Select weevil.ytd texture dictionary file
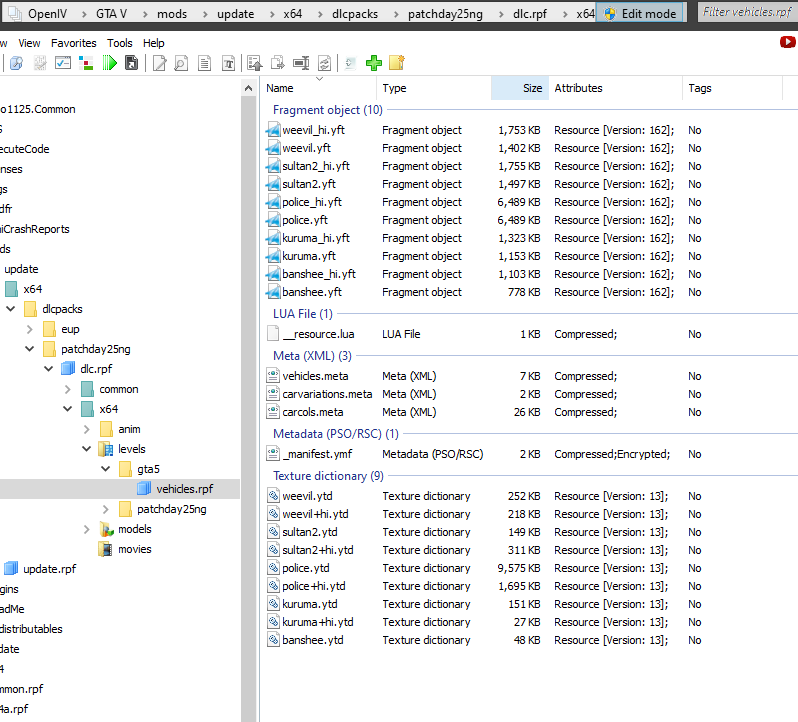Viewport: 798px width, 722px height. pos(308,496)
